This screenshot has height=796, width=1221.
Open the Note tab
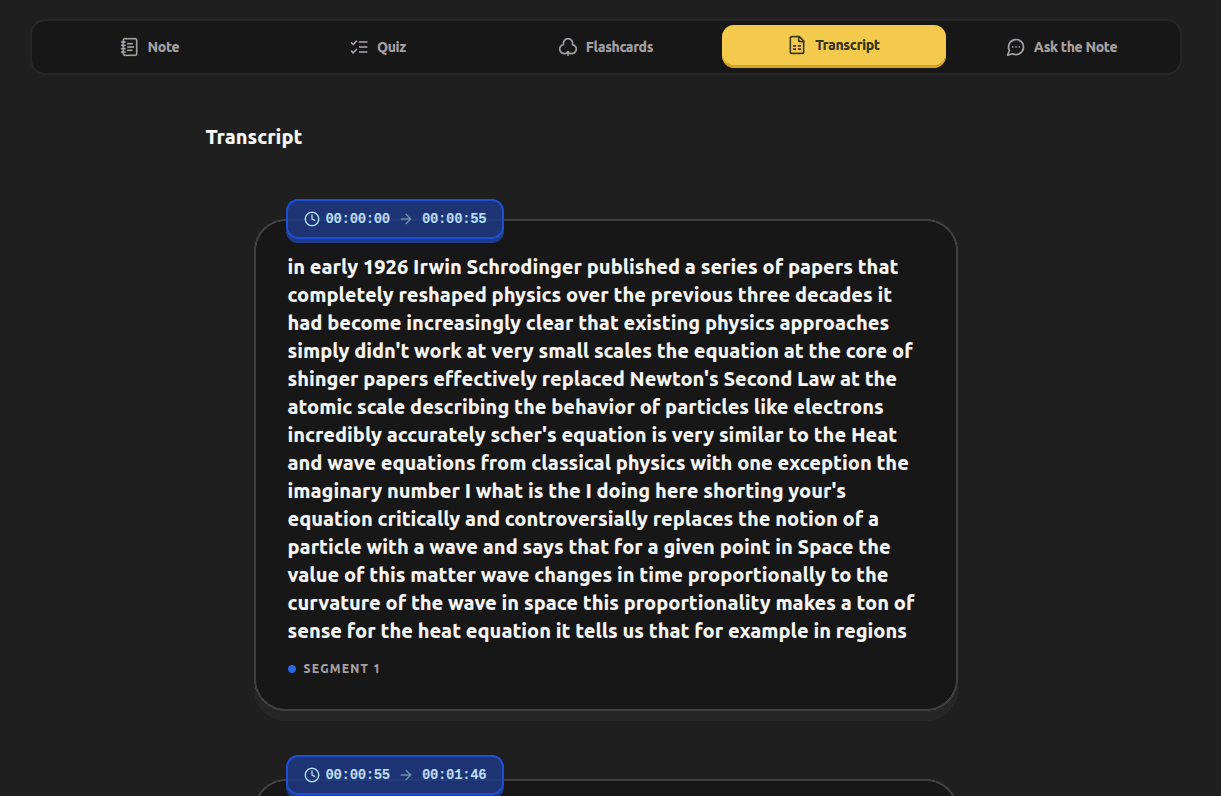point(150,47)
